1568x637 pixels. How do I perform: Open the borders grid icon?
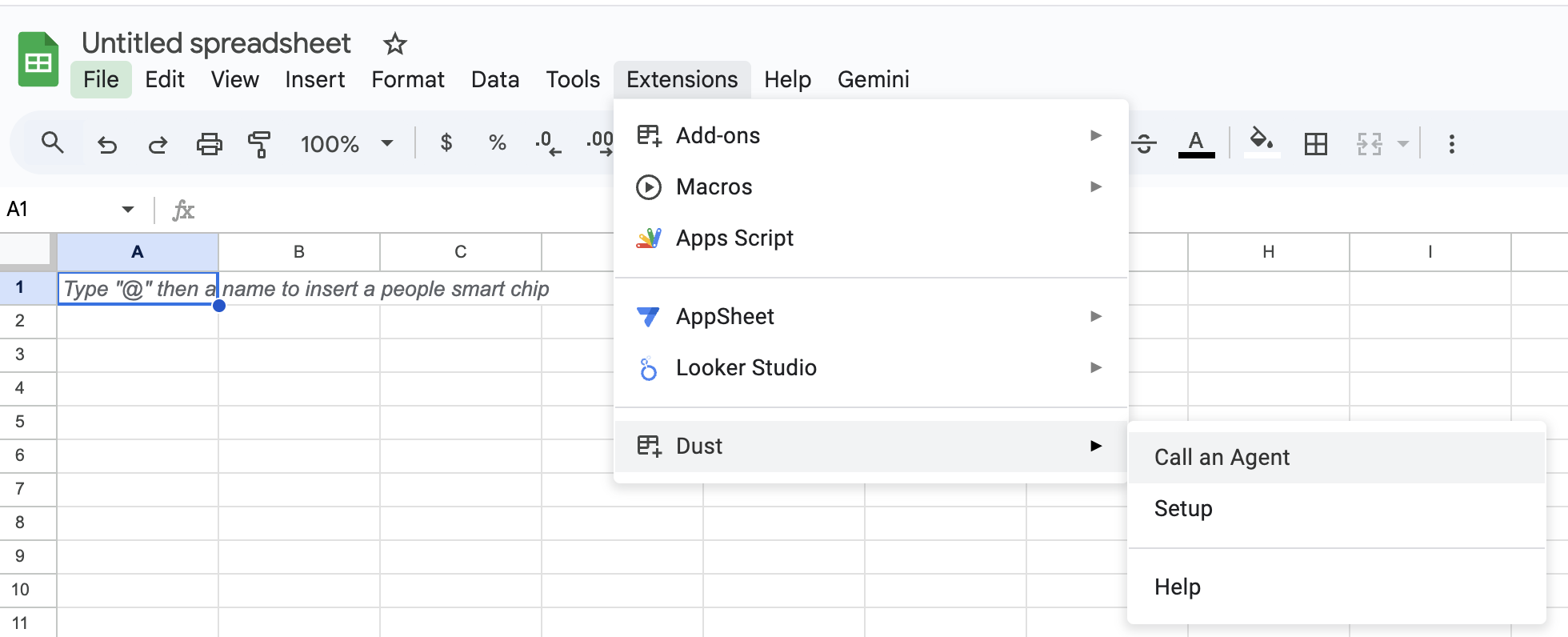pos(1315,144)
